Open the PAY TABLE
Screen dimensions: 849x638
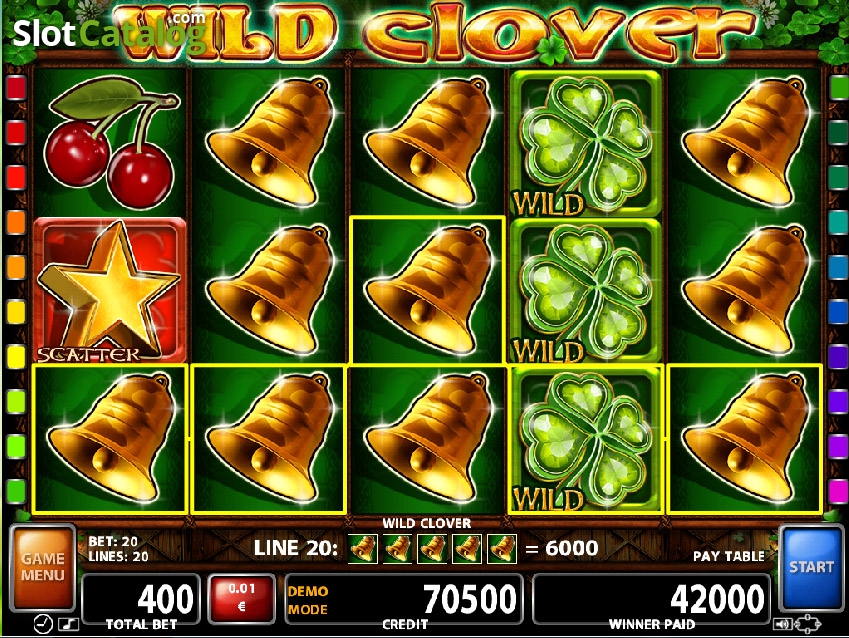click(729, 556)
